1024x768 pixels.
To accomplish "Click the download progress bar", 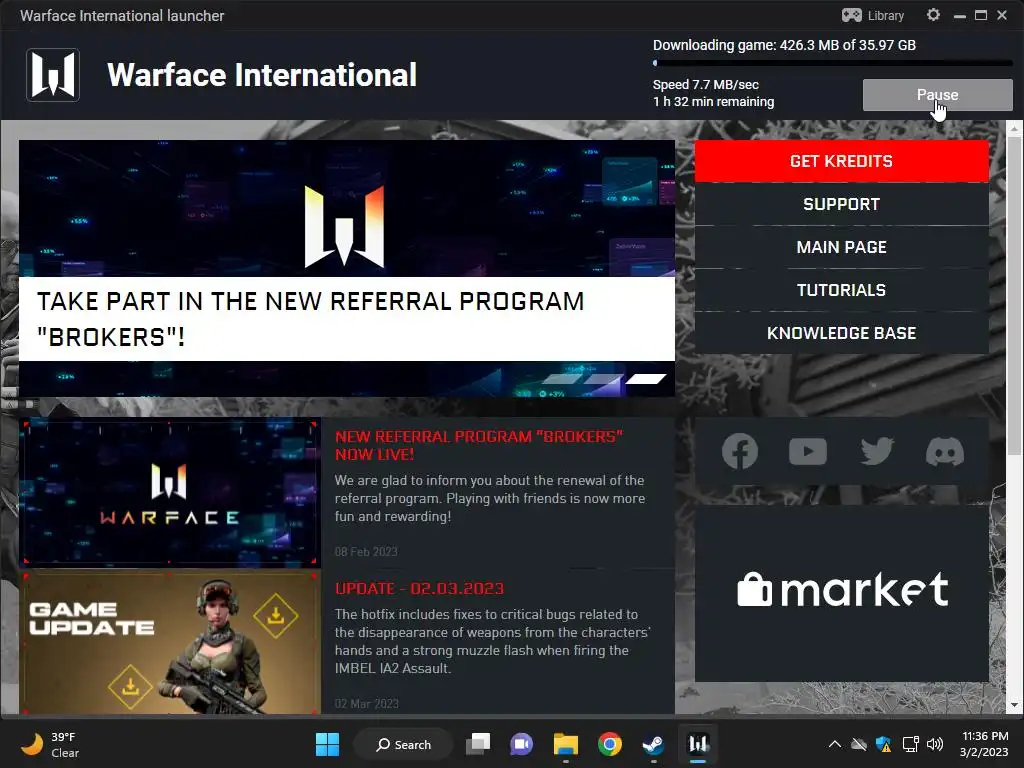I will 833,63.
